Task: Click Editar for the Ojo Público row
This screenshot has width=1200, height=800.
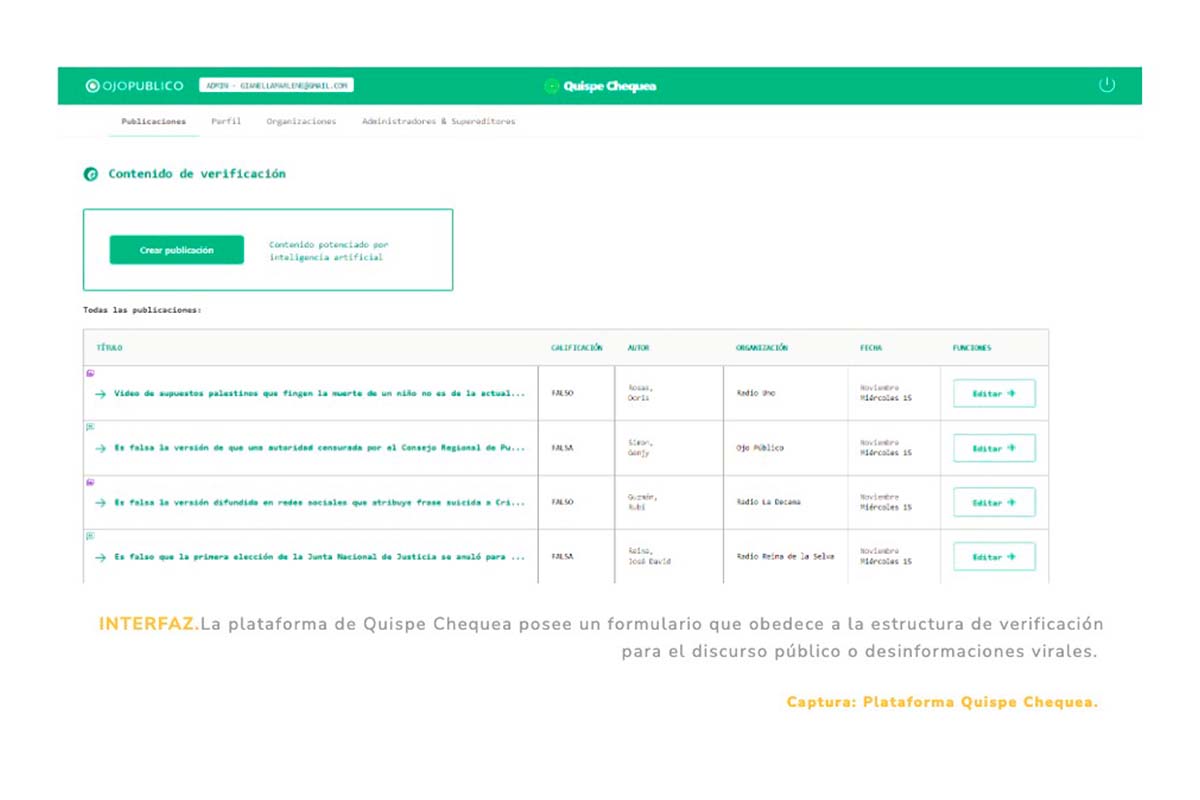Action: (x=993, y=448)
